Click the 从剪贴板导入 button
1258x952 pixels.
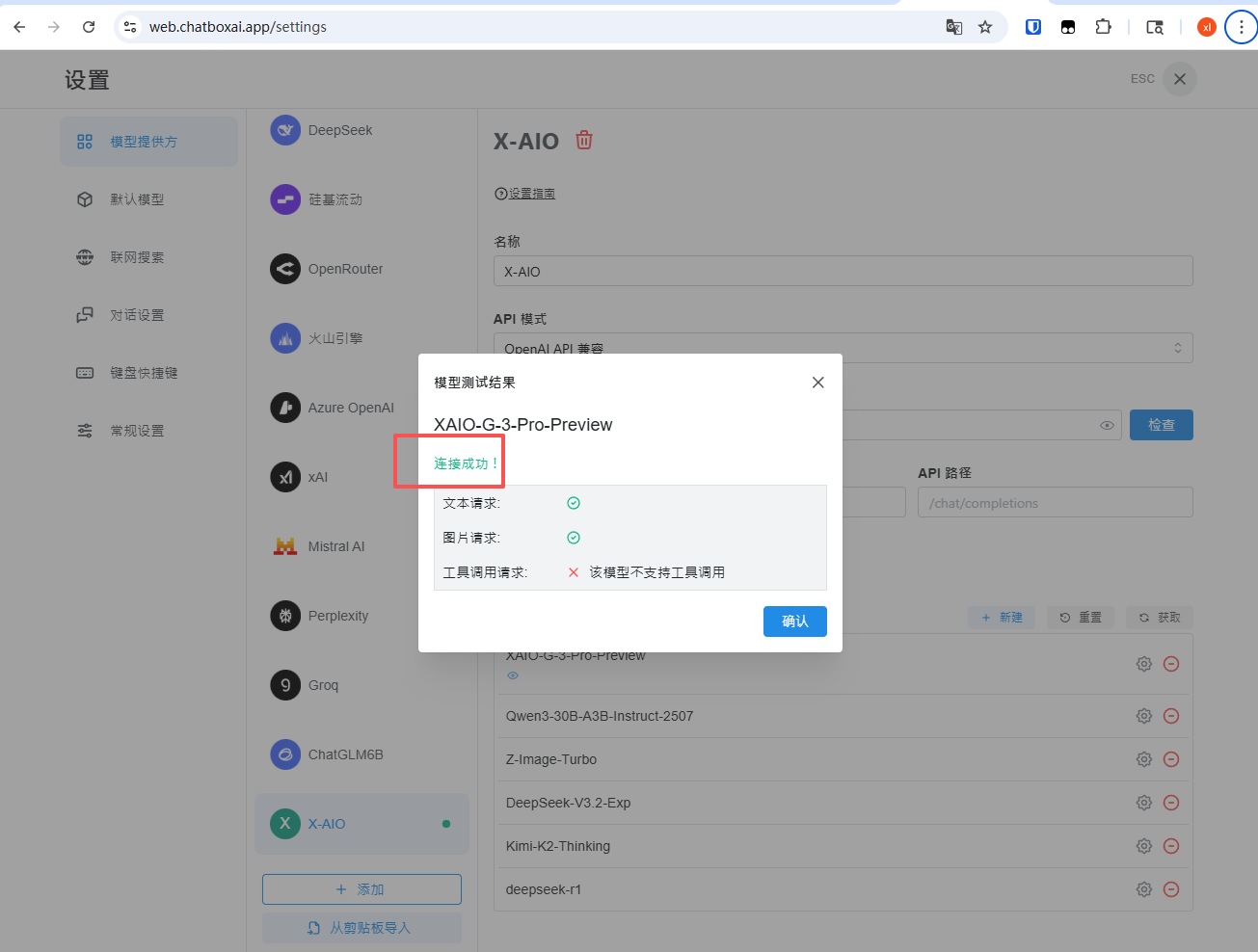(361, 928)
